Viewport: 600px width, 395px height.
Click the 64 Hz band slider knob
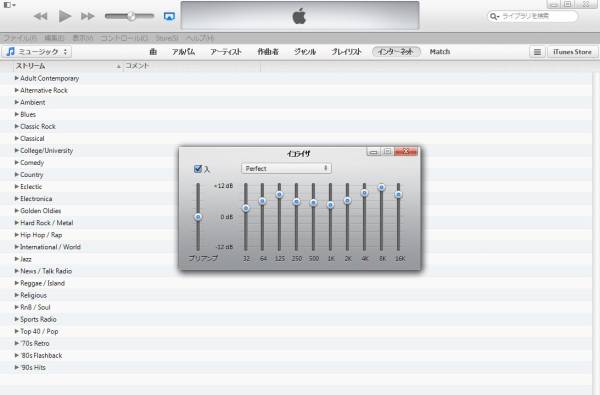262,201
